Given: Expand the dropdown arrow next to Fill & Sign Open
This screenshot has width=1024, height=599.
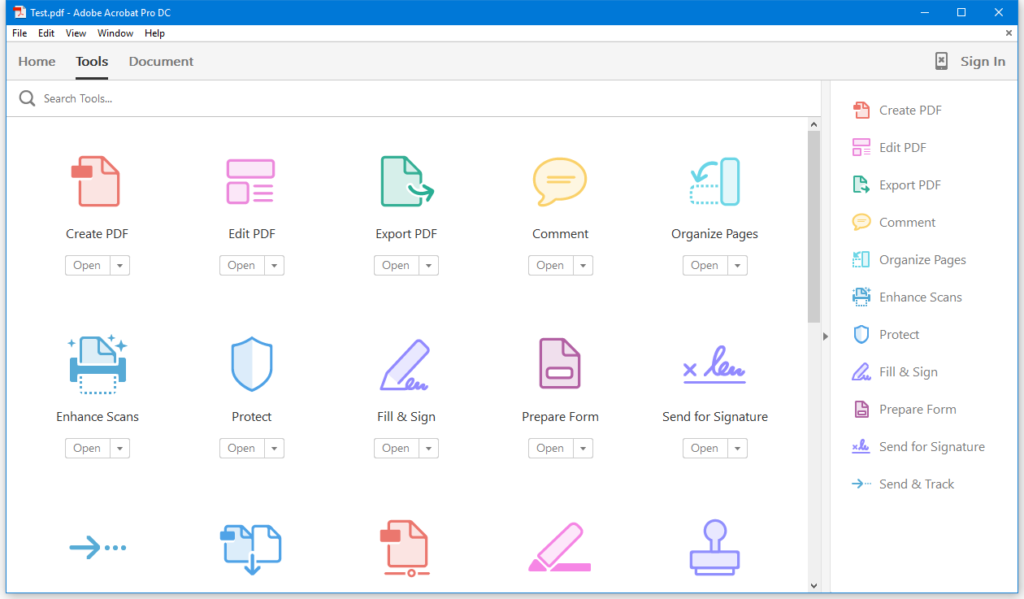Looking at the screenshot, I should 428,448.
